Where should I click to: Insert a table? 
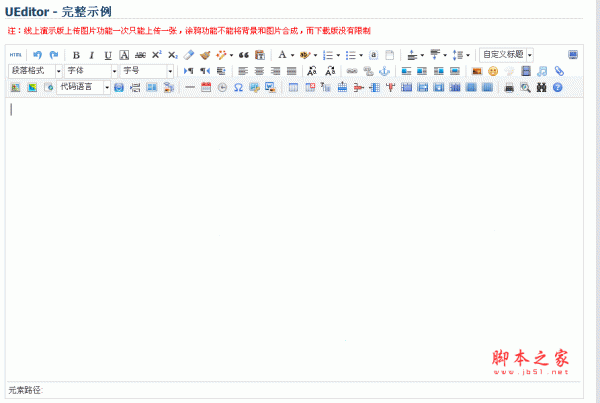tap(293, 88)
